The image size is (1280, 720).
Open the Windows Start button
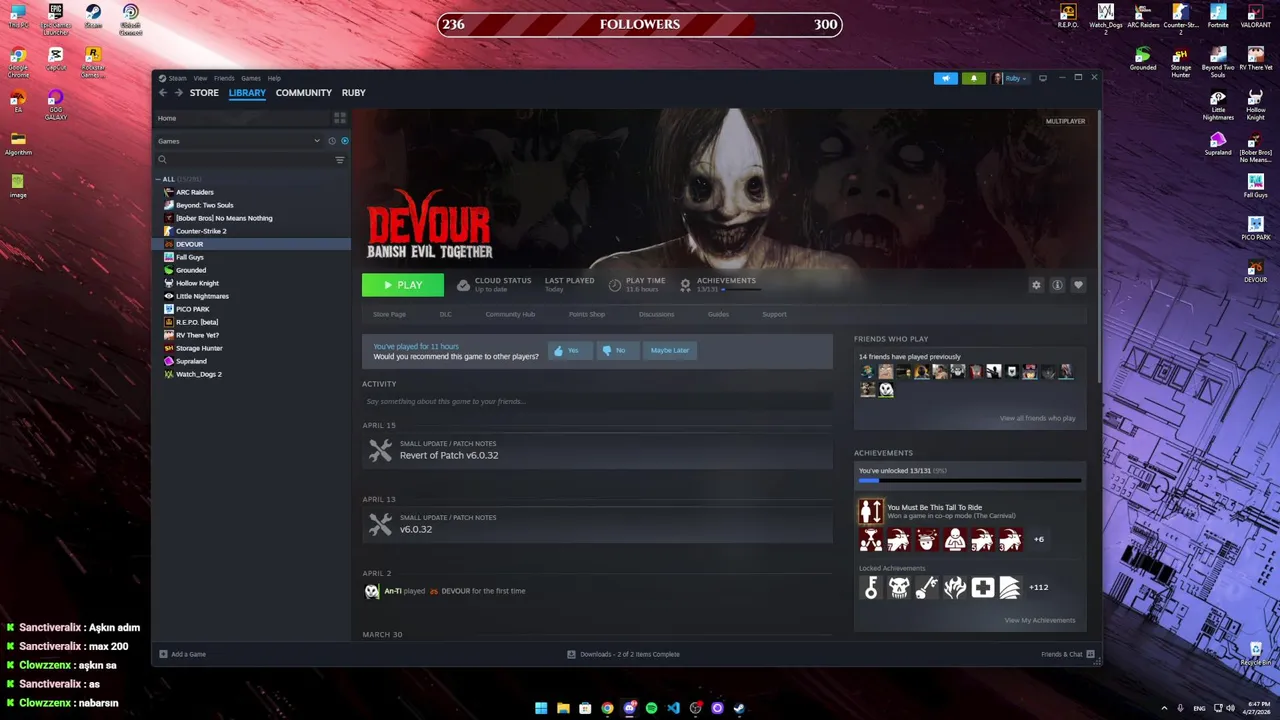click(541, 708)
